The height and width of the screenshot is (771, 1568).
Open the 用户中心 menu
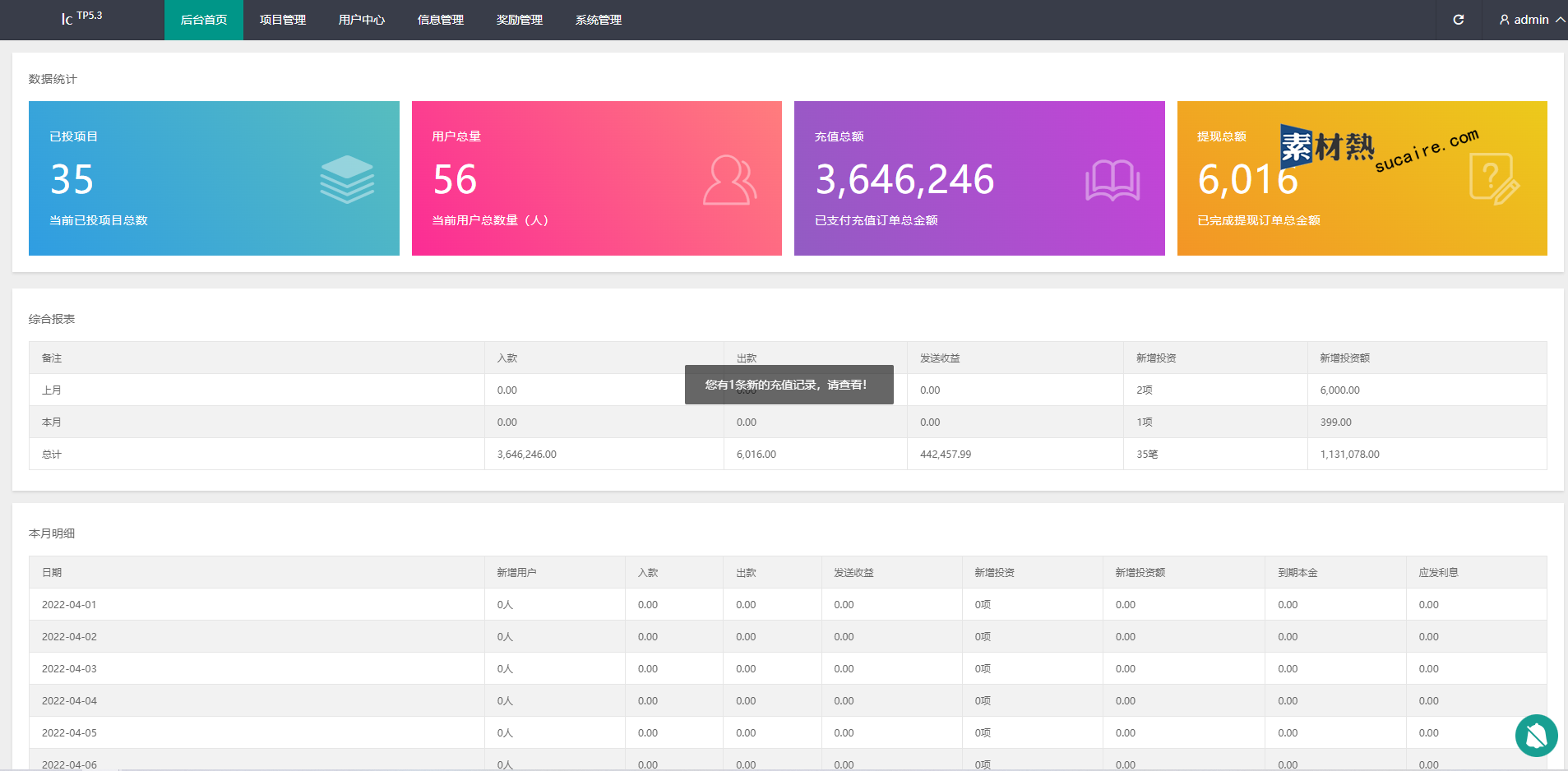pos(362,20)
